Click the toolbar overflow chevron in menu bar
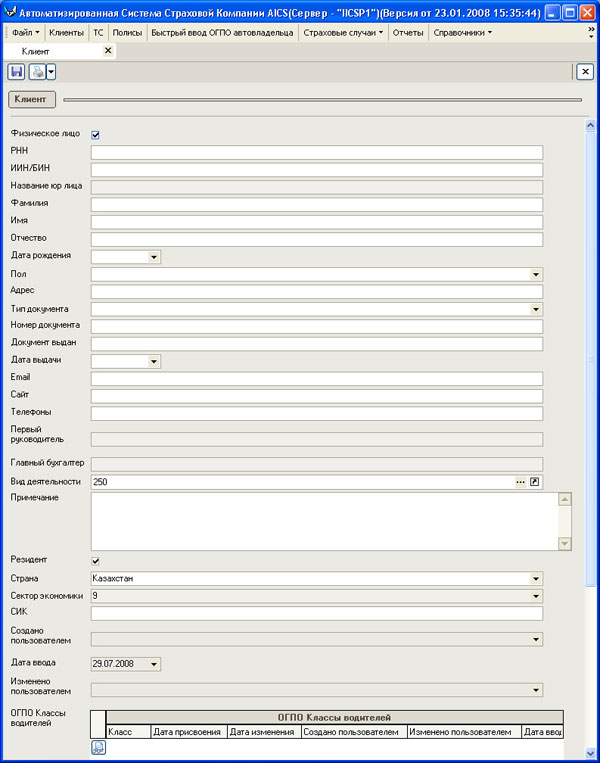Image resolution: width=600 pixels, height=763 pixels. click(591, 31)
